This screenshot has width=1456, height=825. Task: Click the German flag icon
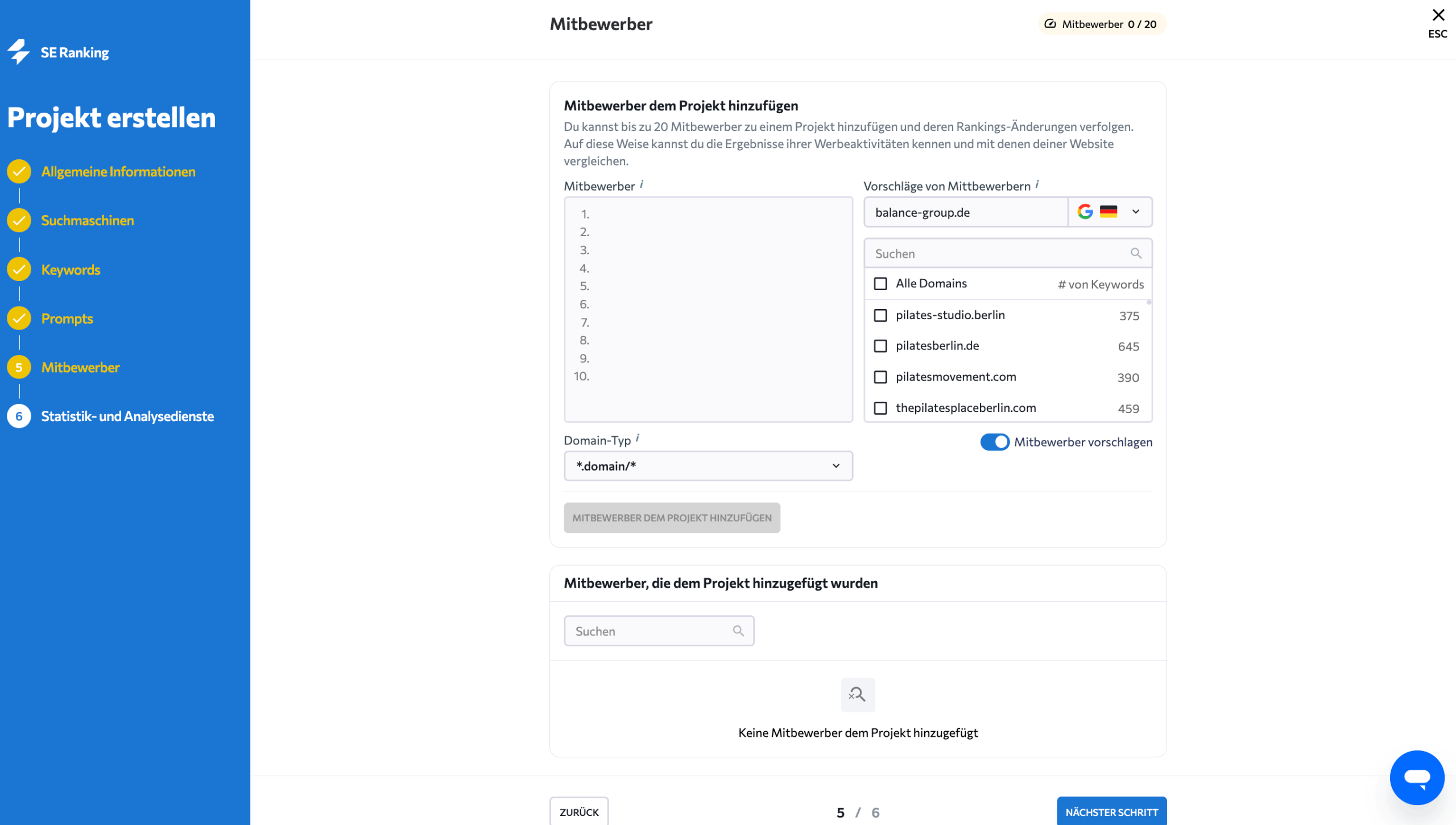click(1108, 212)
